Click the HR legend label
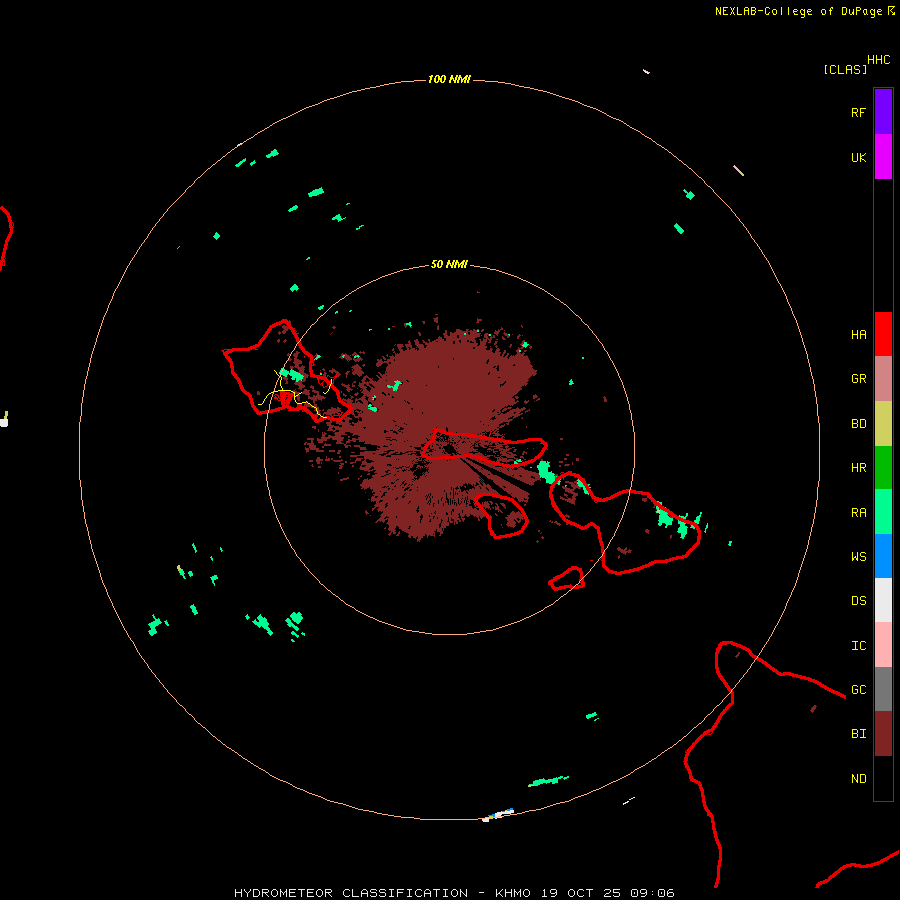The width and height of the screenshot is (900, 900). (x=858, y=468)
